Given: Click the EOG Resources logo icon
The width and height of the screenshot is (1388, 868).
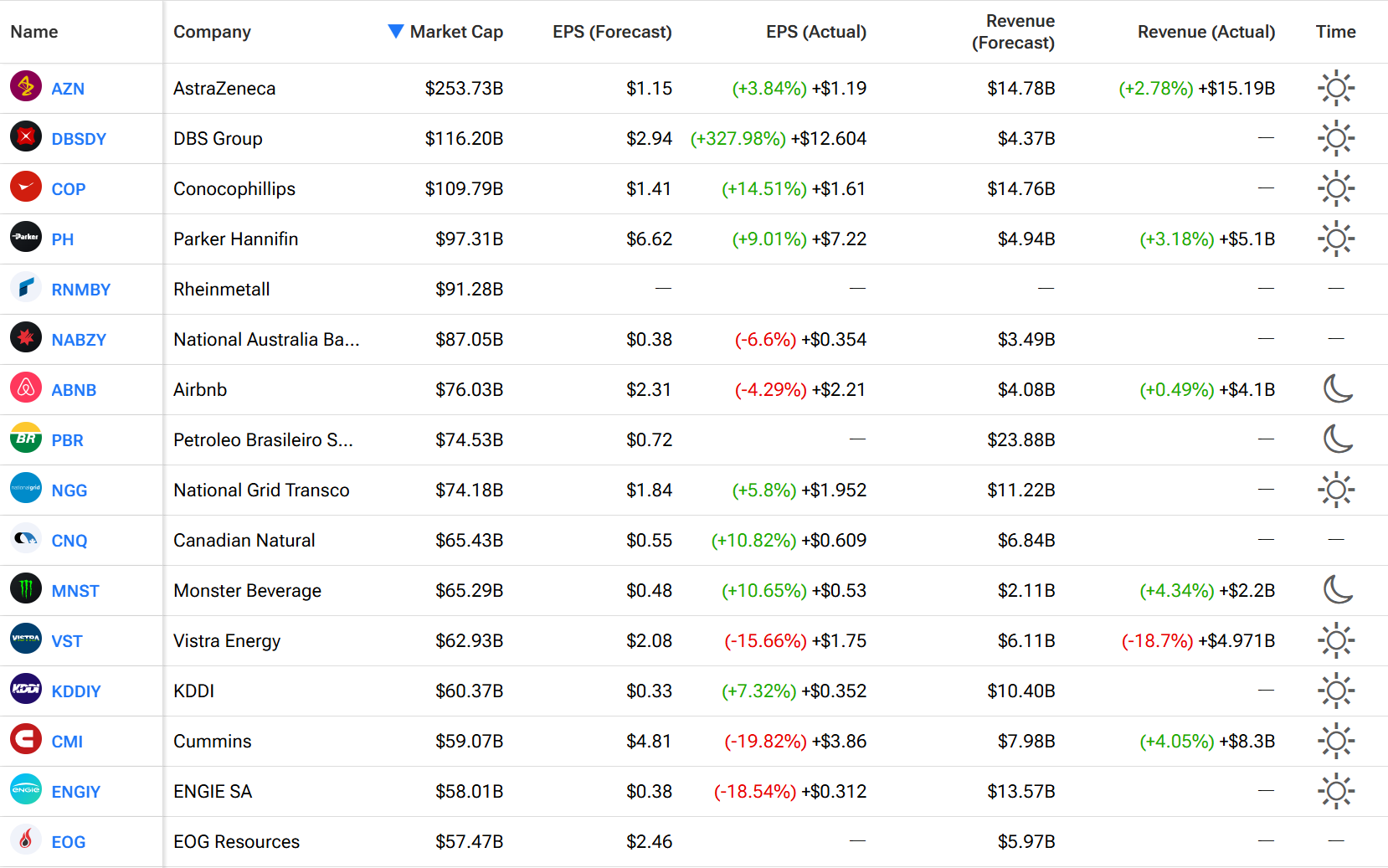Looking at the screenshot, I should (26, 840).
